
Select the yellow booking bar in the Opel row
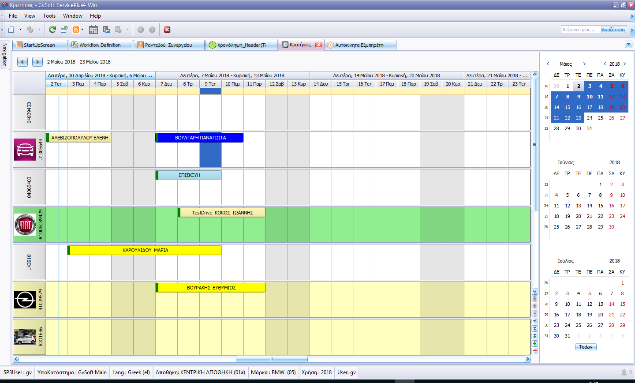211,288
